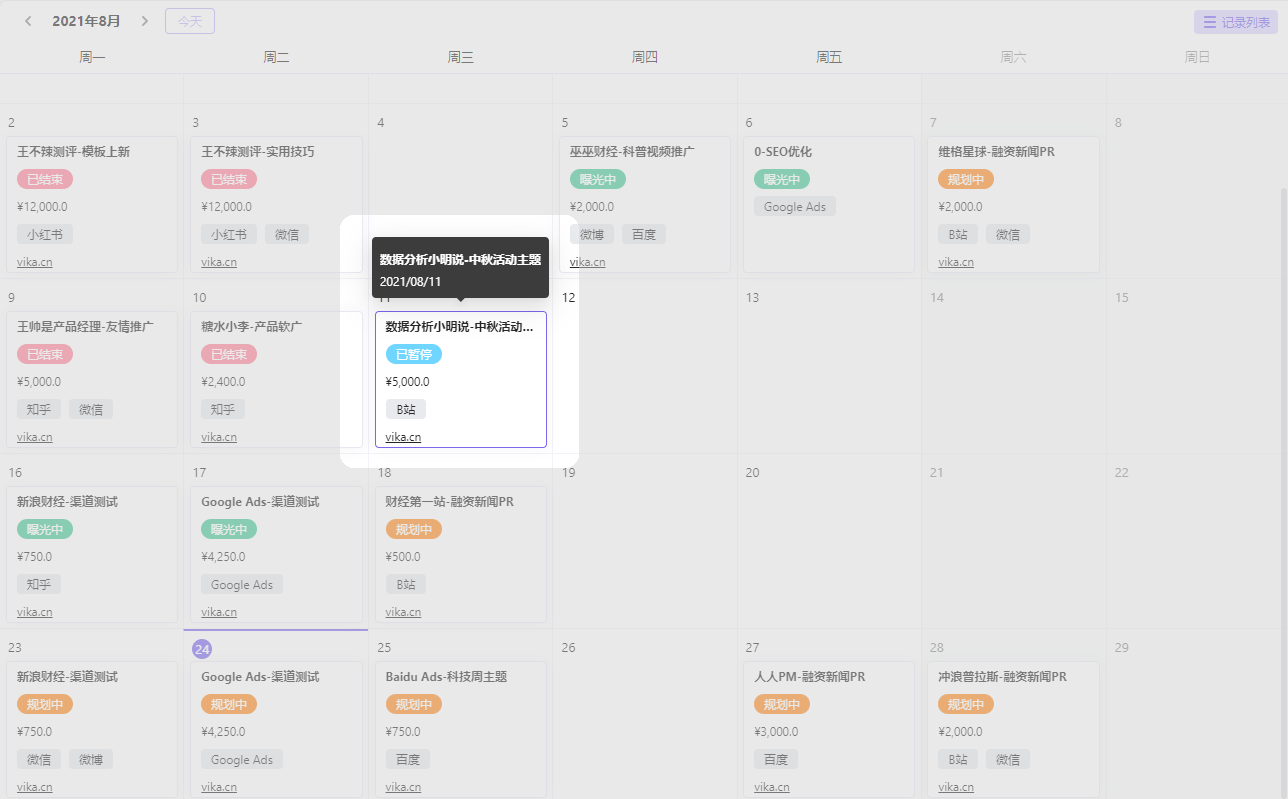Click the 已暂停 status tag on August 11
The width and height of the screenshot is (1288, 799).
(x=413, y=354)
